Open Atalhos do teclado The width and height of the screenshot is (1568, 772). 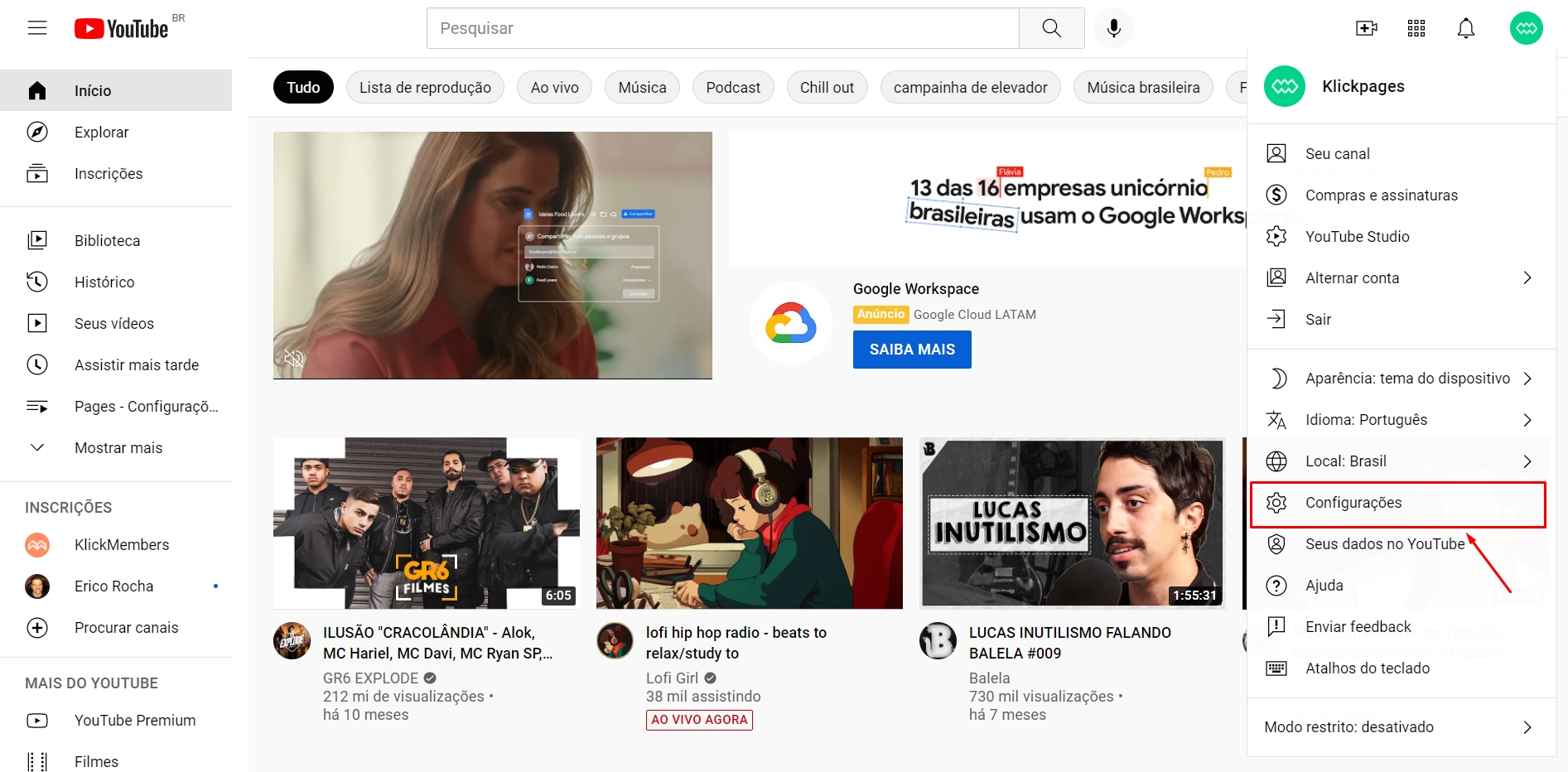pyautogui.click(x=1402, y=668)
